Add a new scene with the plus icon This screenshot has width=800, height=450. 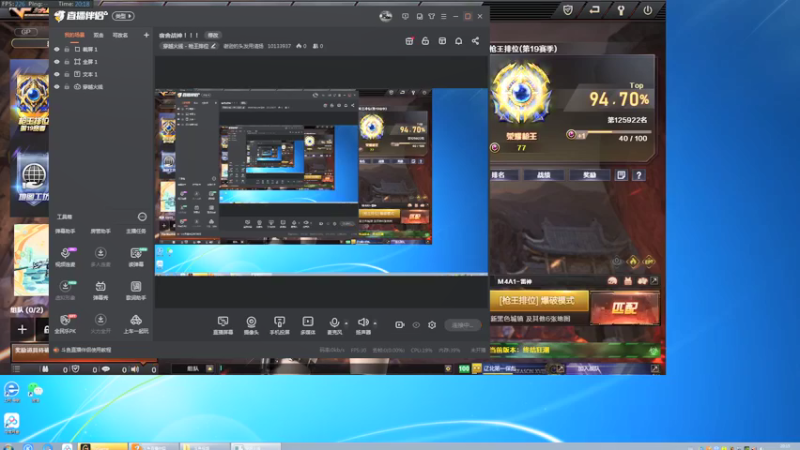(146, 35)
